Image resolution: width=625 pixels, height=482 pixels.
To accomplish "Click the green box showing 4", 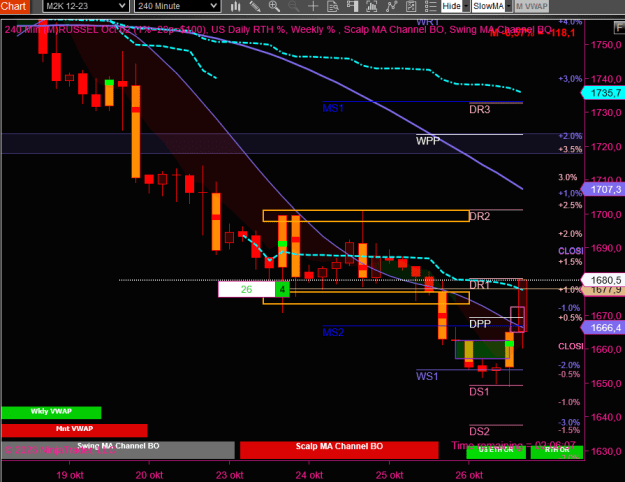I will click(282, 289).
